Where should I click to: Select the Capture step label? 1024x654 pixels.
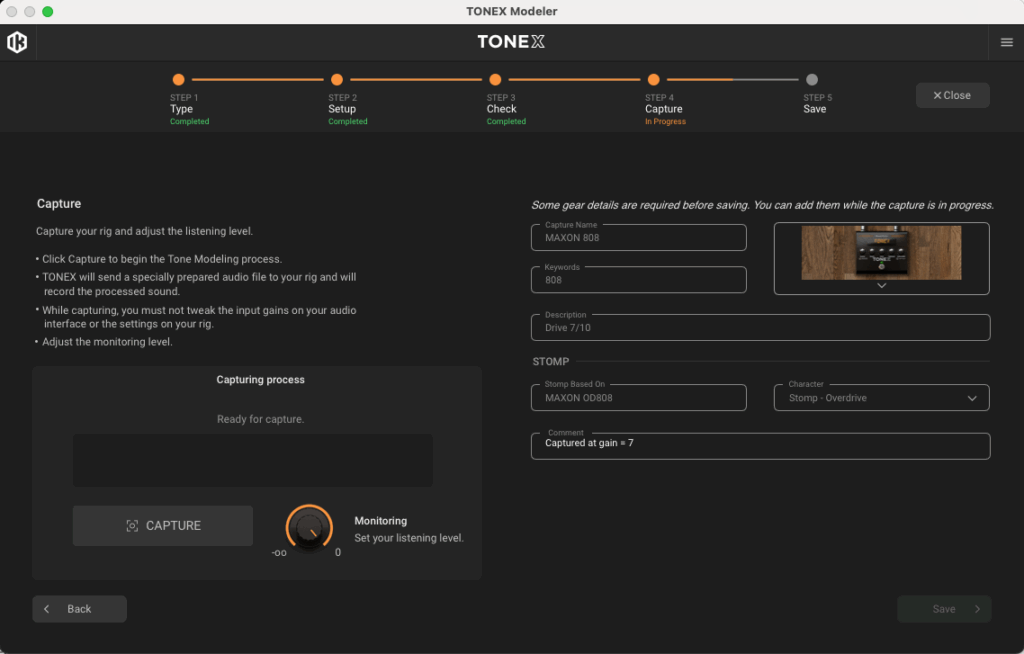664,109
